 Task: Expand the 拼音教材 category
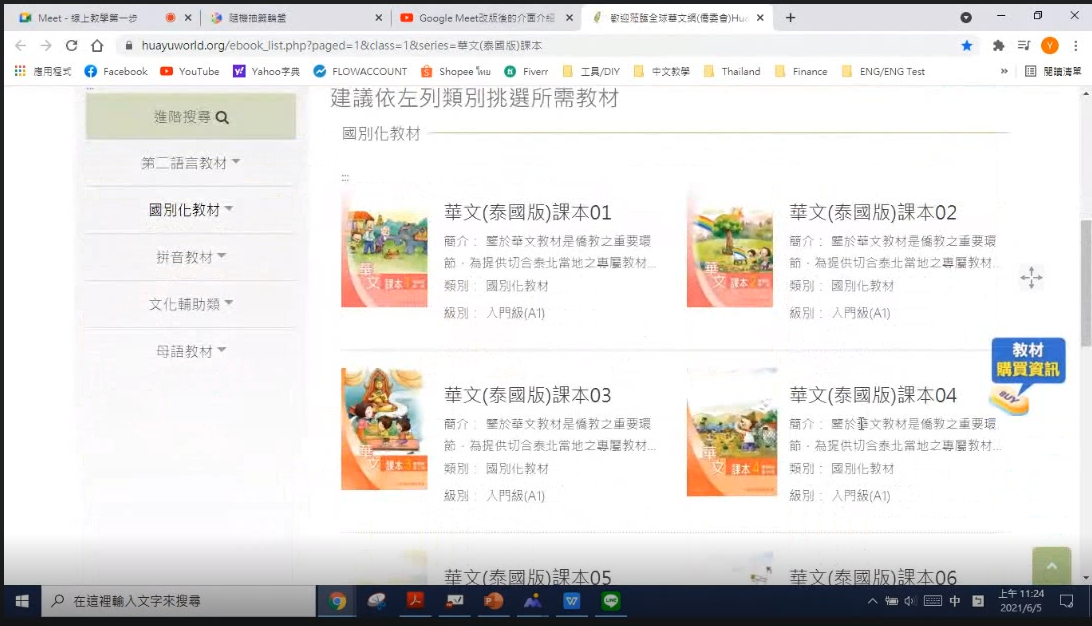click(190, 257)
